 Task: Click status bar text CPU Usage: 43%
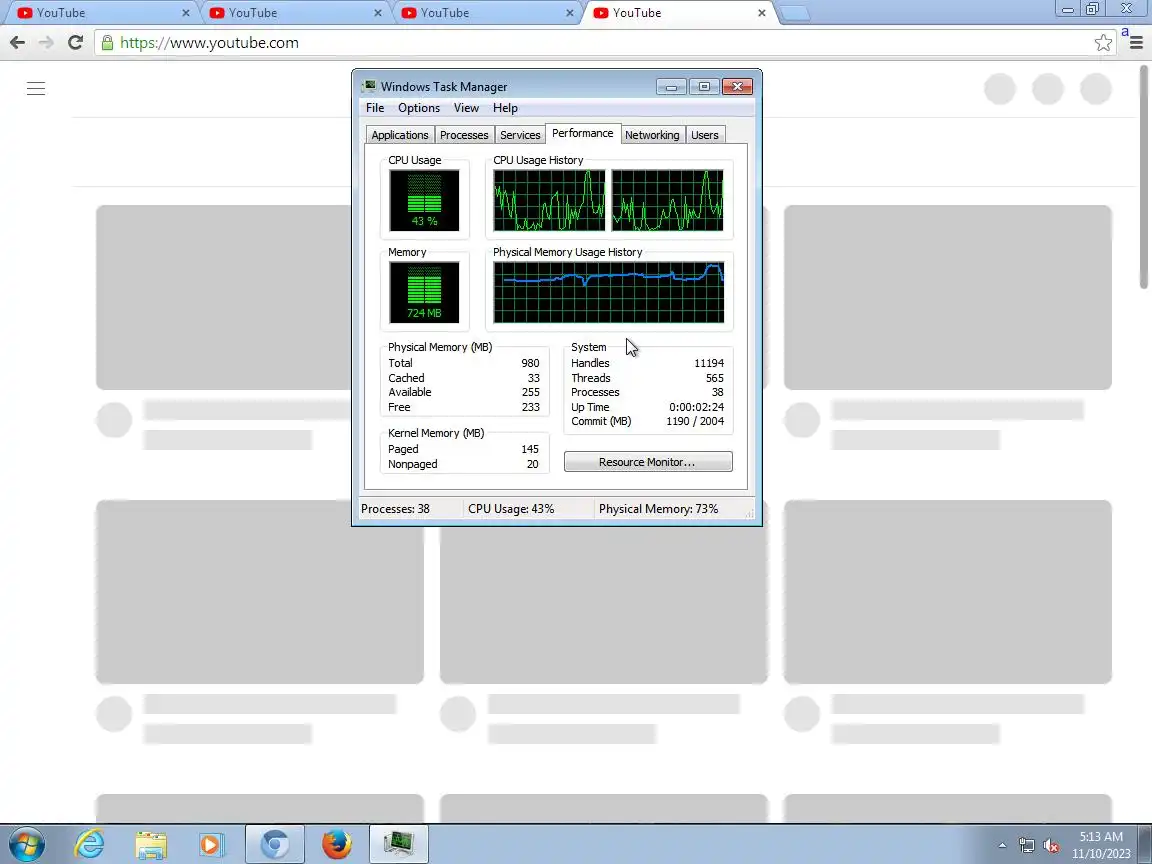click(x=511, y=508)
